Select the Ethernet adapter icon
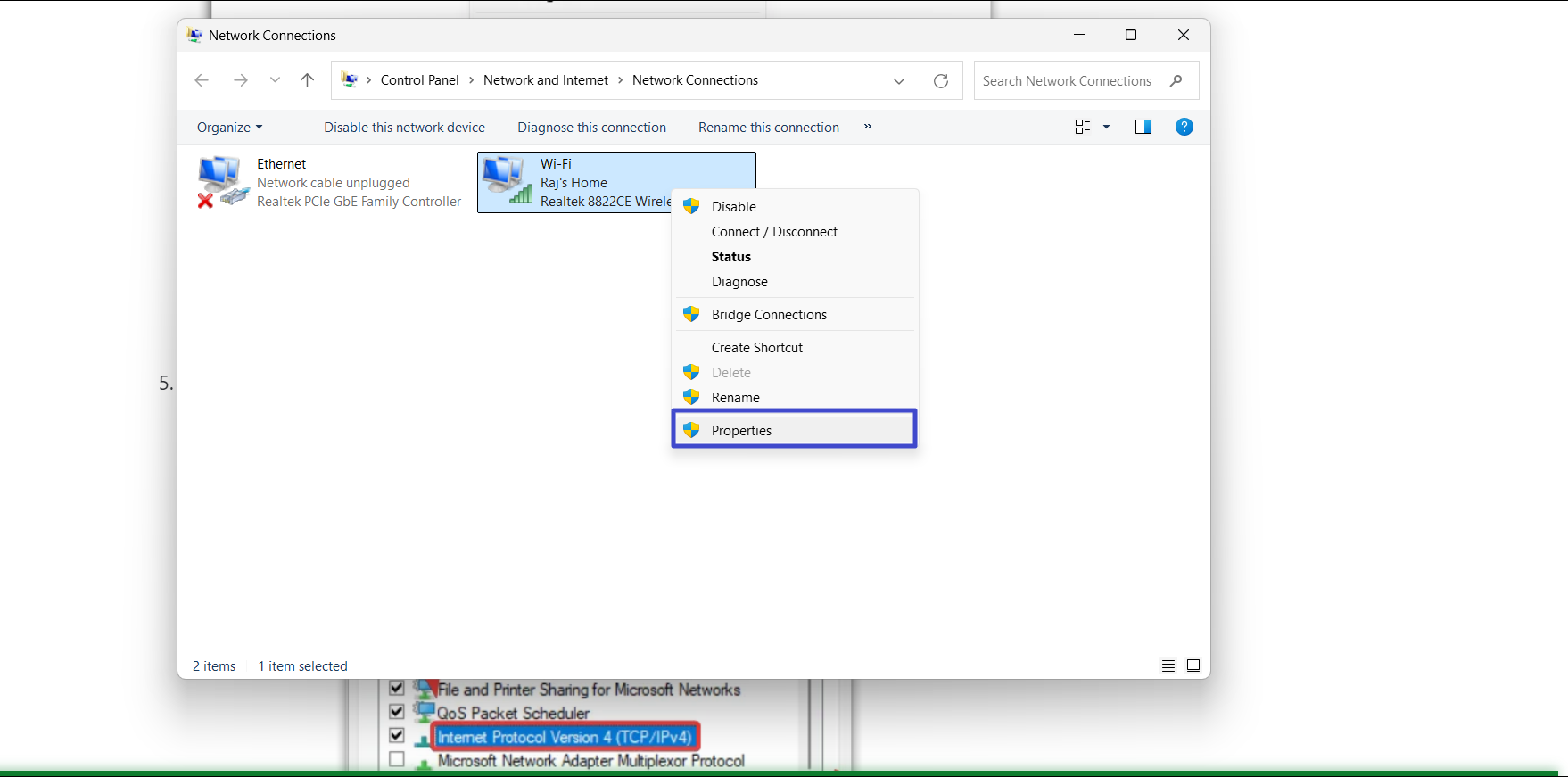Viewport: 1568px width, 777px height. pos(222,182)
